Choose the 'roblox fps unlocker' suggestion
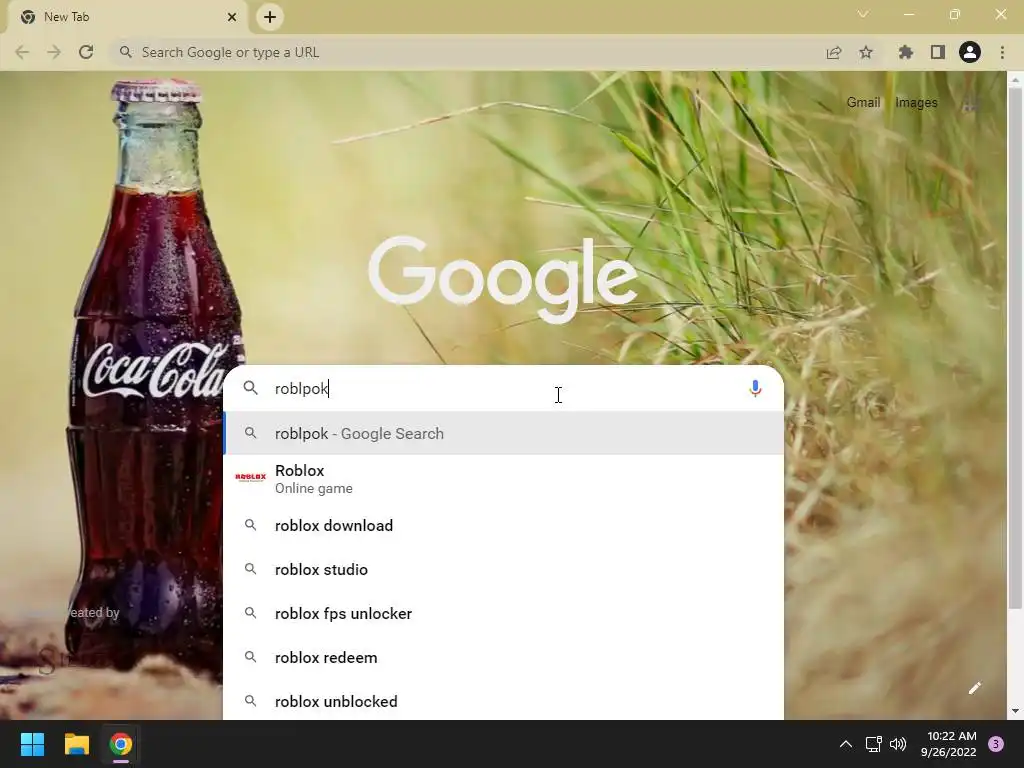The height and width of the screenshot is (768, 1024). pos(504,614)
